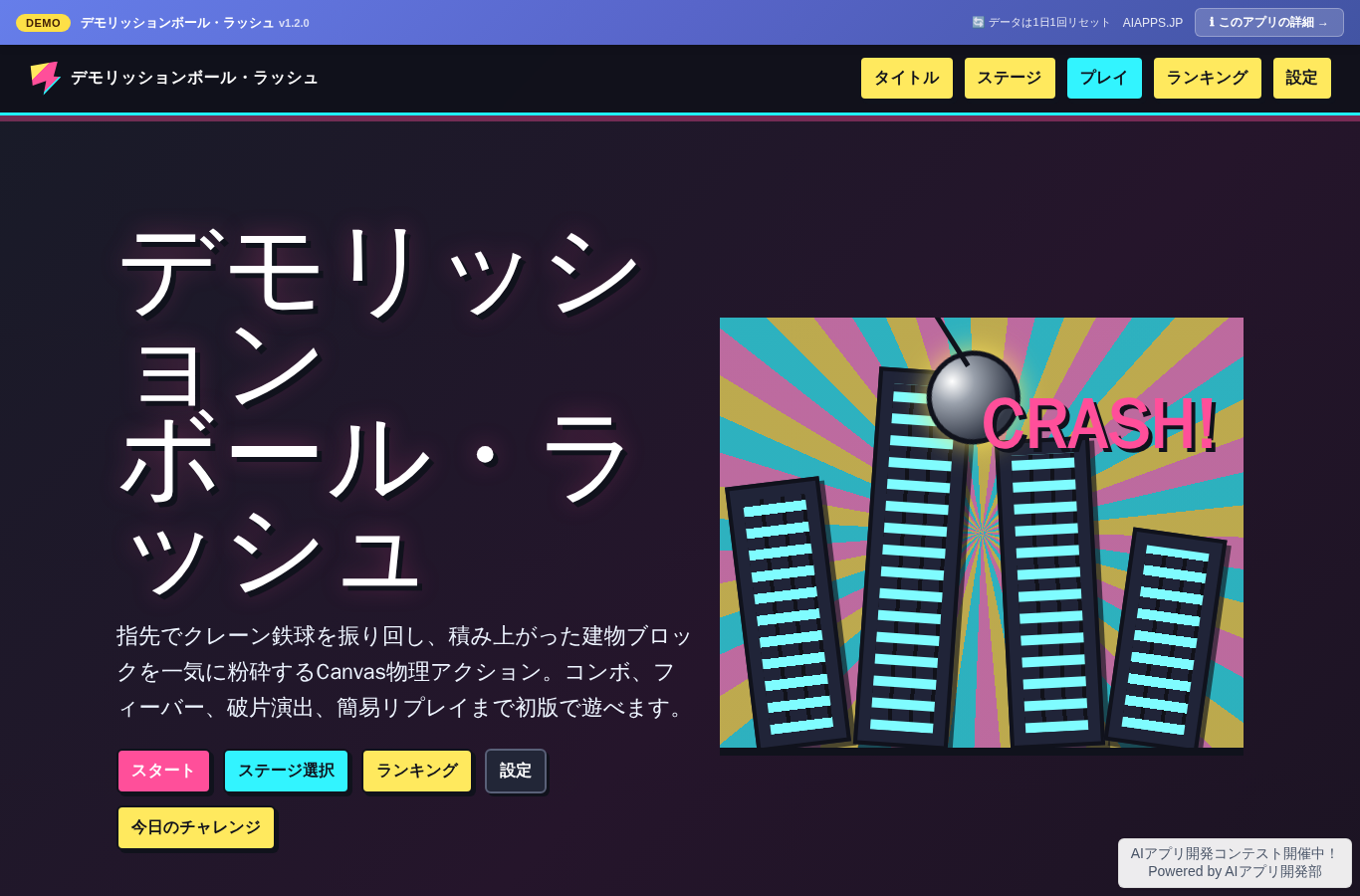Open the ランキング nav tab

(x=1208, y=78)
